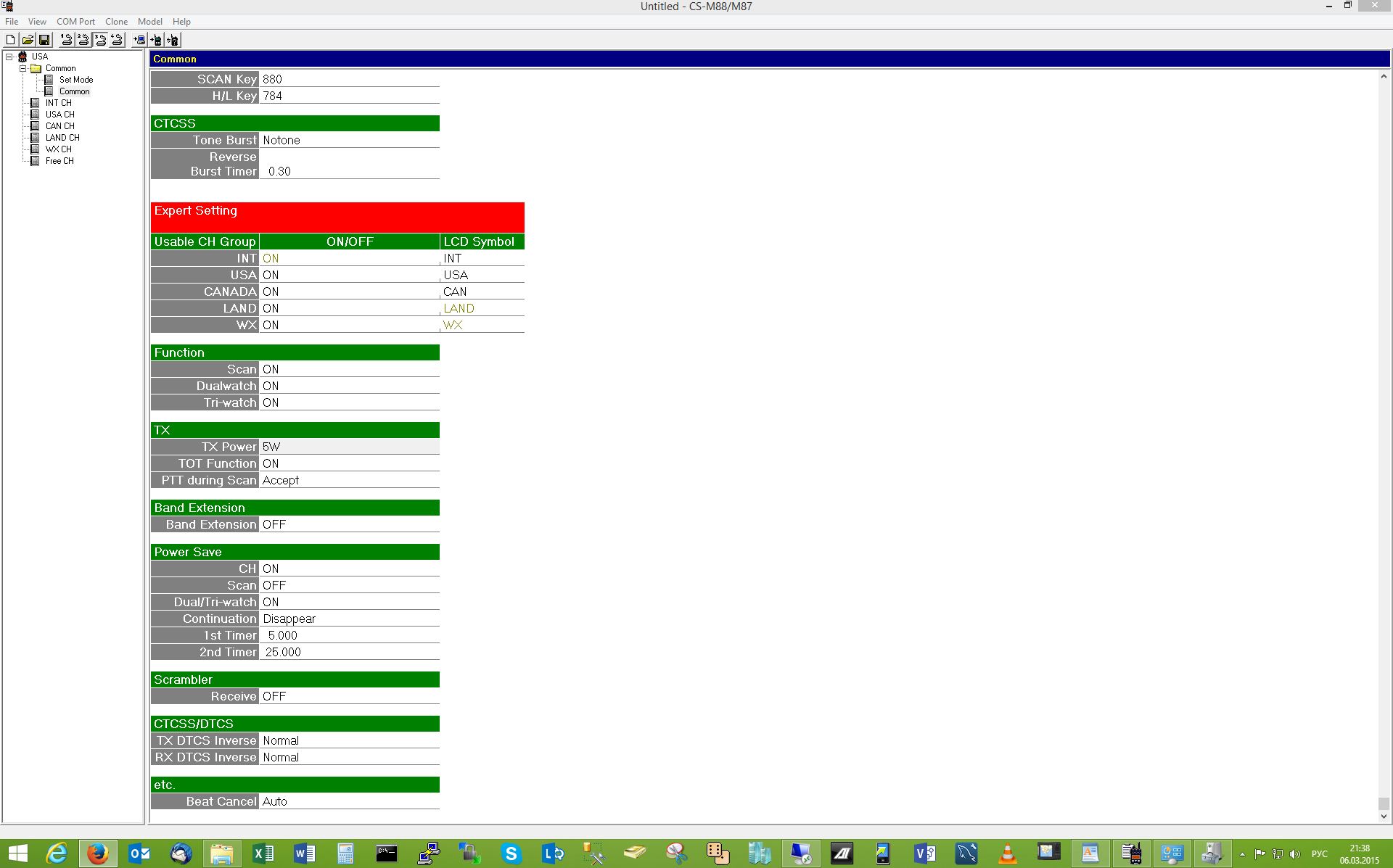This screenshot has width=1393, height=868.
Task: Click the New file toolbar icon
Action: (11, 40)
